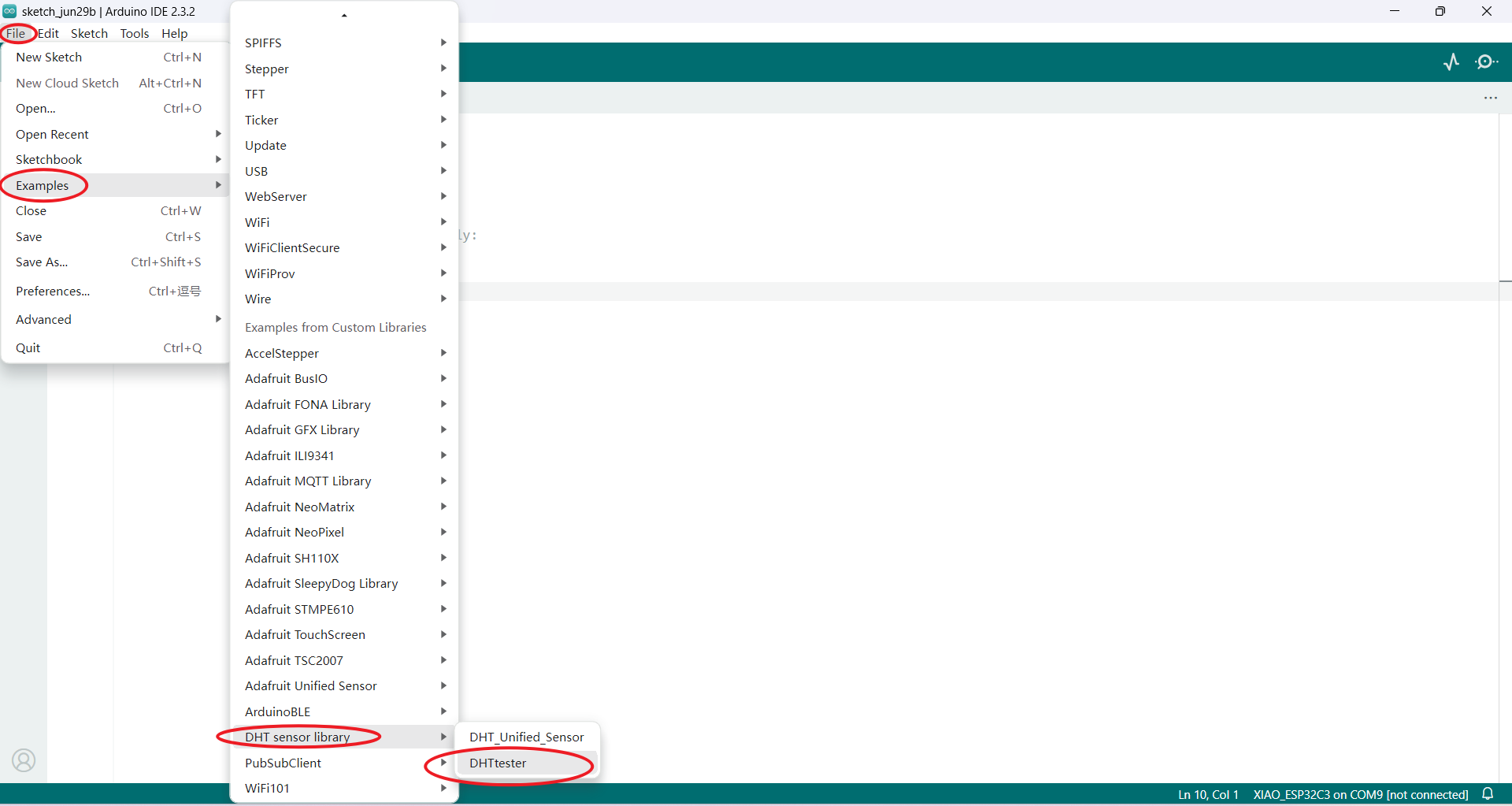Choose Open... menu entry
The image size is (1512, 806).
(115, 108)
